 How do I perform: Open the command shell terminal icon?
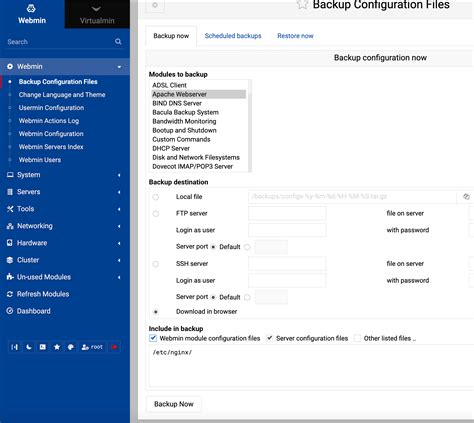tap(43, 347)
